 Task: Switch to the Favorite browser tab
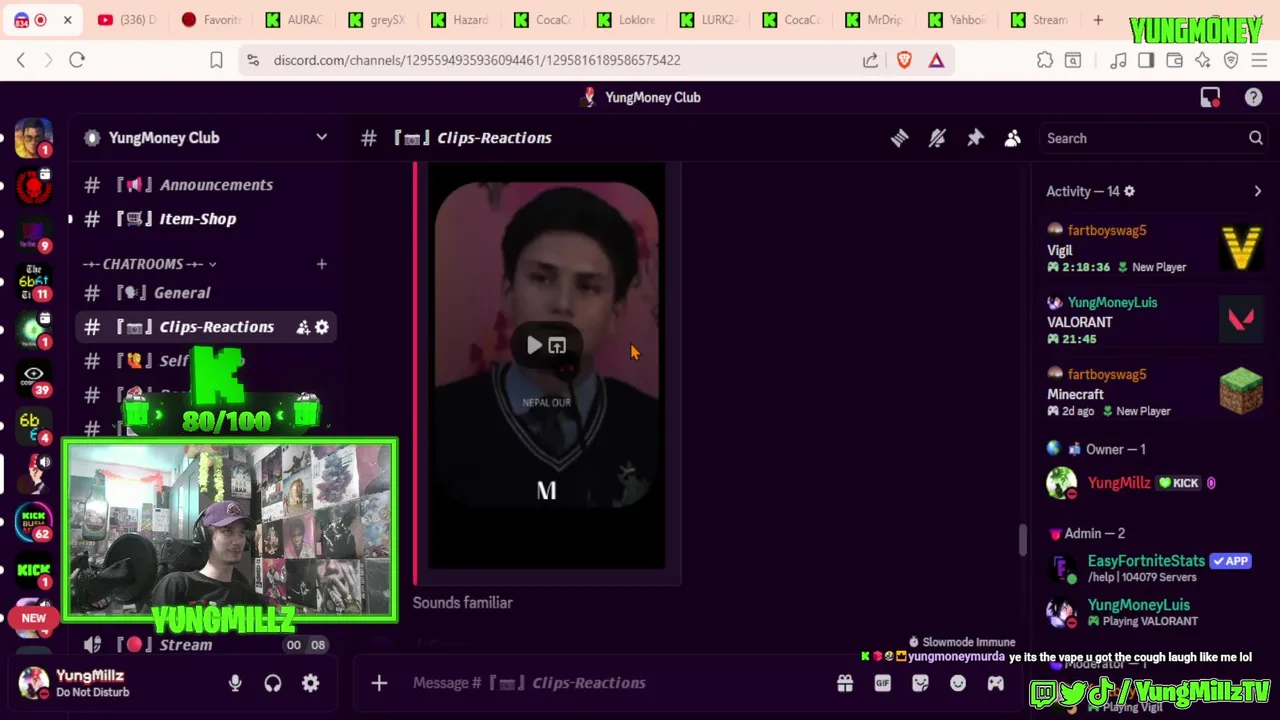pos(211,20)
